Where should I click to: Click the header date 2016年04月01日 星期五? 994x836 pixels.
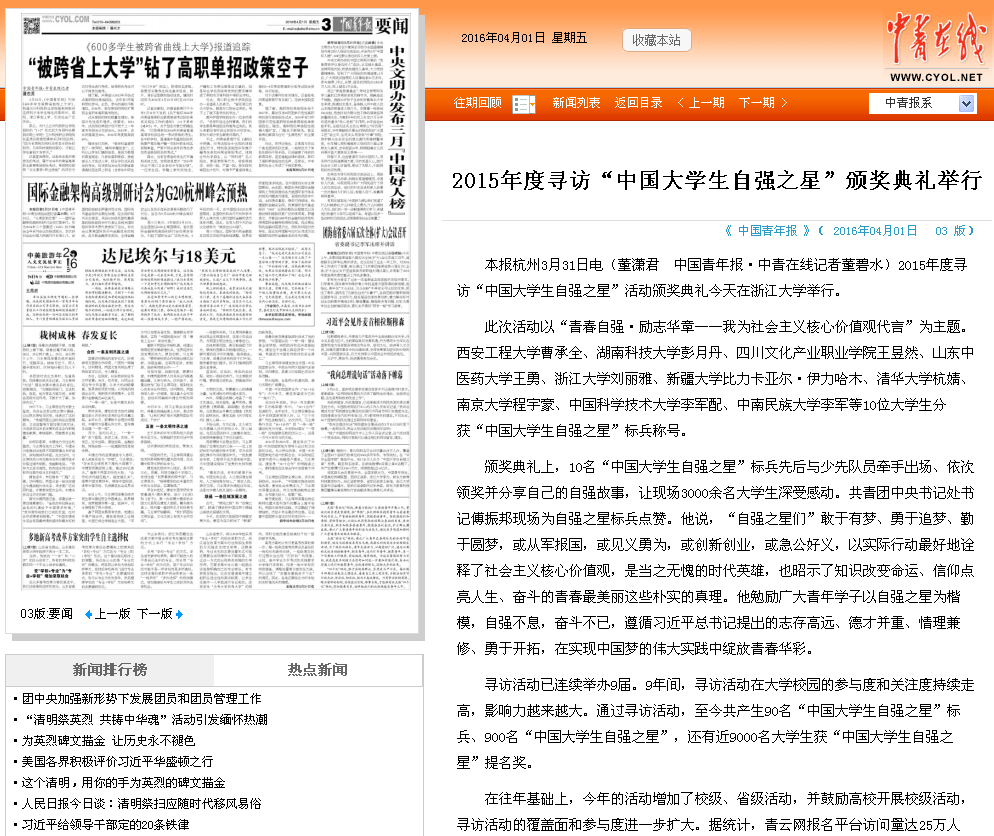point(524,38)
